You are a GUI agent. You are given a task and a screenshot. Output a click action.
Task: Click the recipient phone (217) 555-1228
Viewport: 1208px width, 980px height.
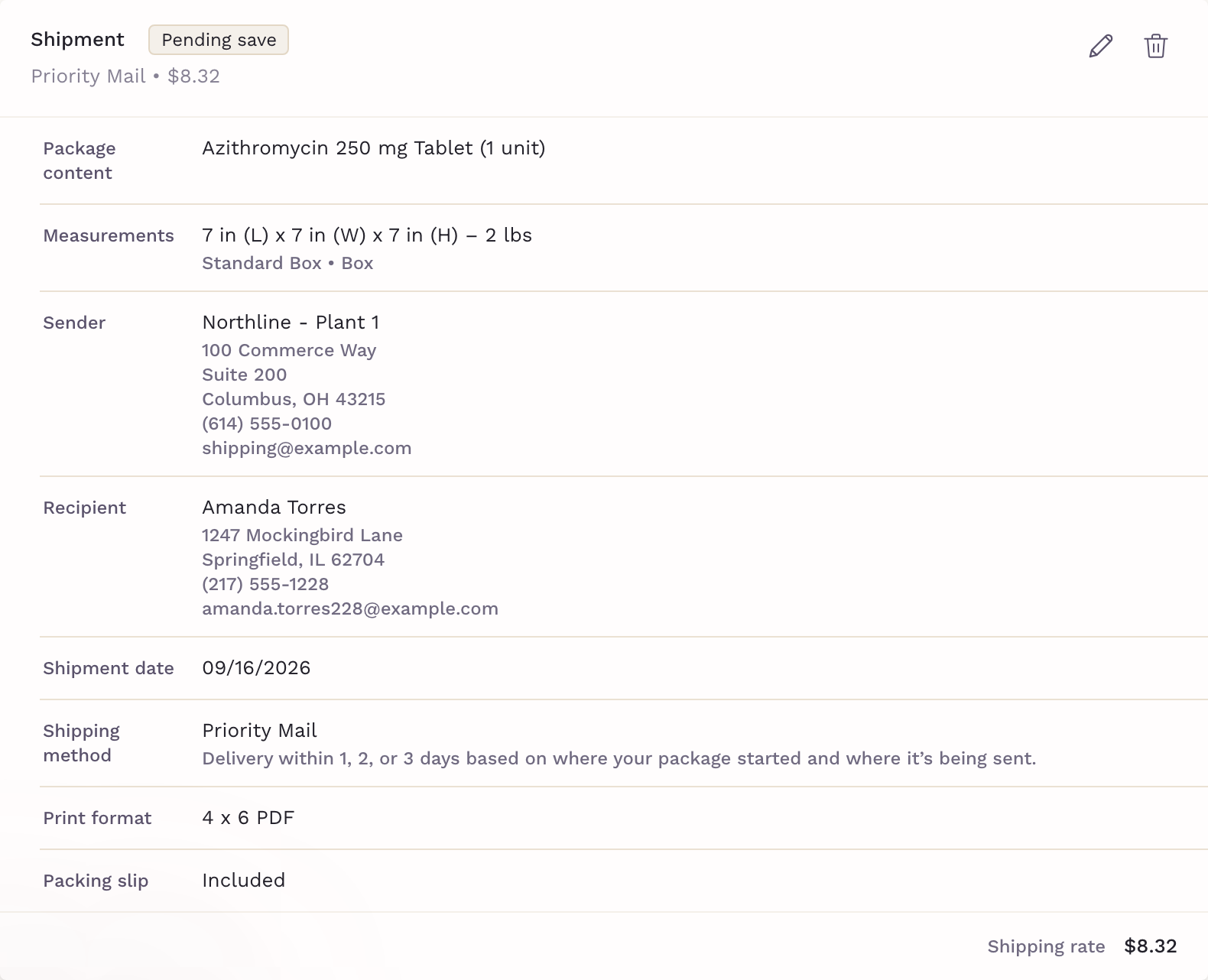point(265,584)
